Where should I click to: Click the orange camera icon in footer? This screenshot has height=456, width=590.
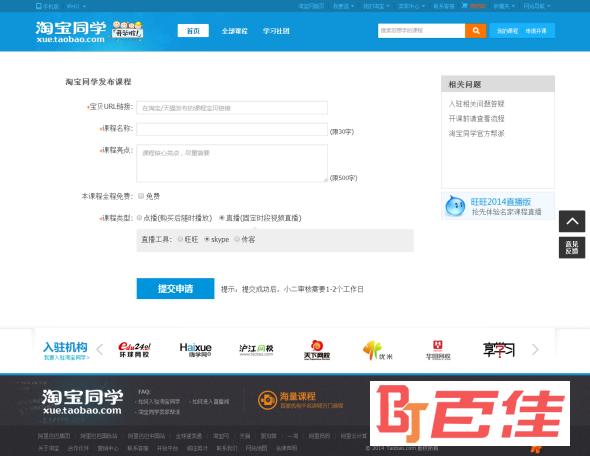267,400
